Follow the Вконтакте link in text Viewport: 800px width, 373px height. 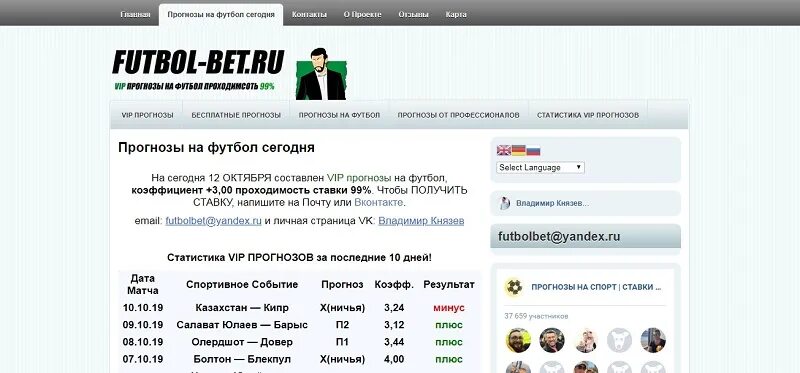pos(379,203)
